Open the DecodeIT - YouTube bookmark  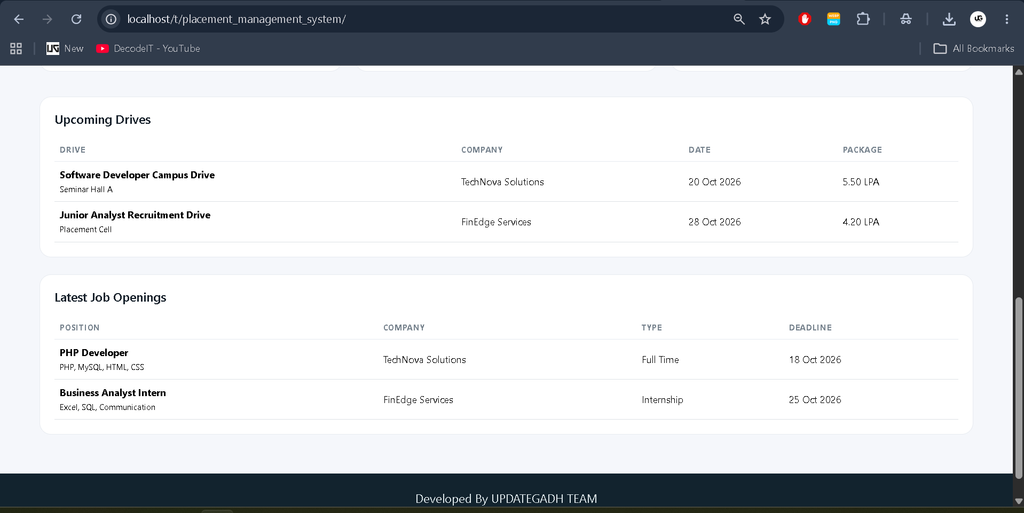click(x=148, y=48)
